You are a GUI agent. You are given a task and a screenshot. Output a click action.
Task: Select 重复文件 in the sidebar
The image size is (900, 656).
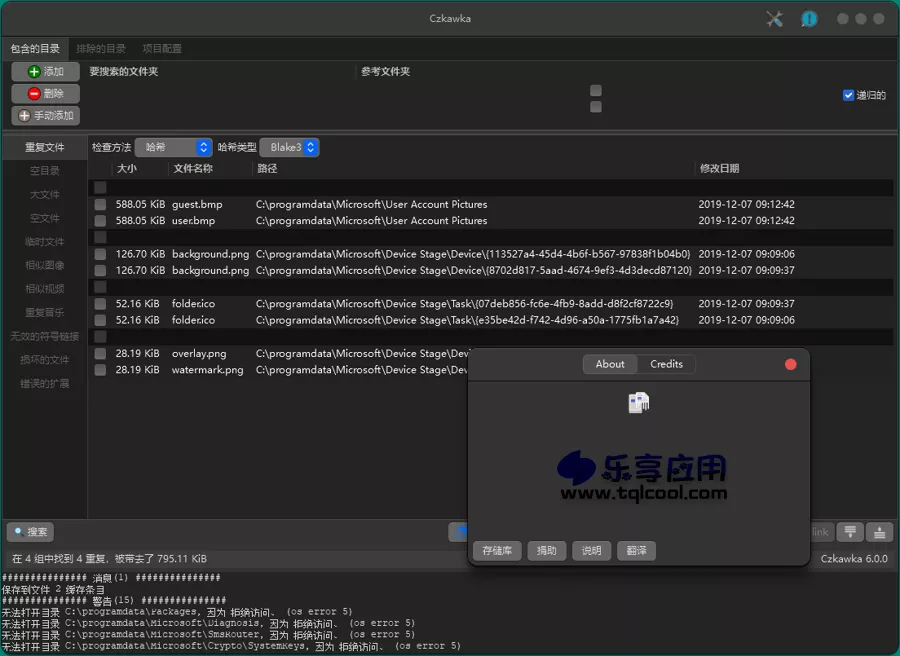45,147
